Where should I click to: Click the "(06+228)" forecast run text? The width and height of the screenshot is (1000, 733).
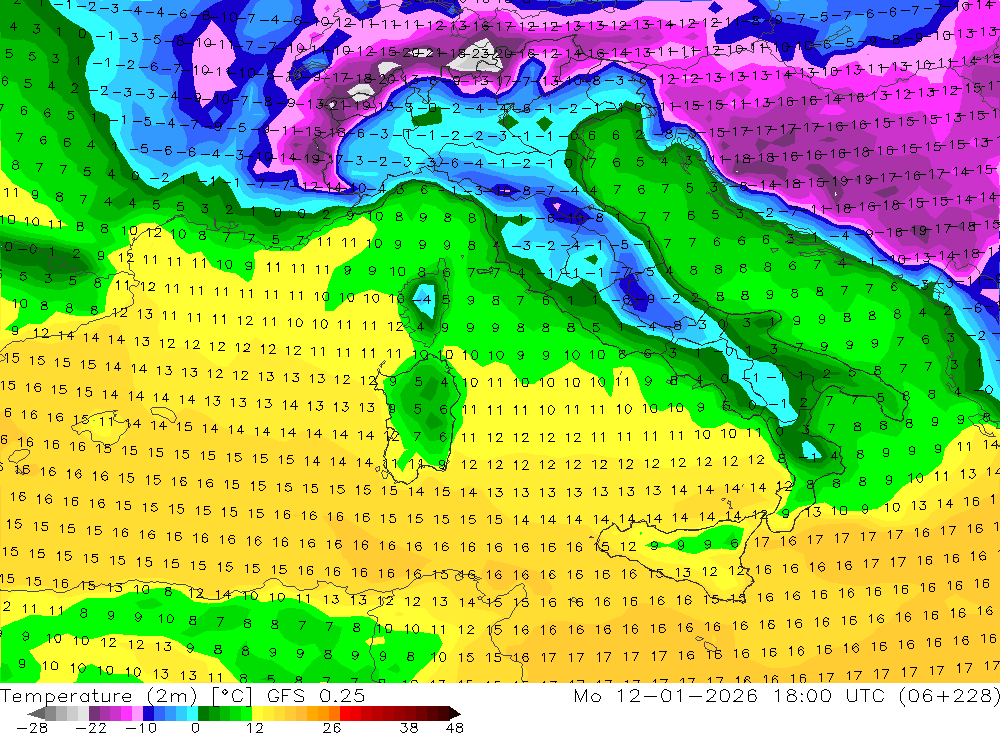(x=949, y=696)
